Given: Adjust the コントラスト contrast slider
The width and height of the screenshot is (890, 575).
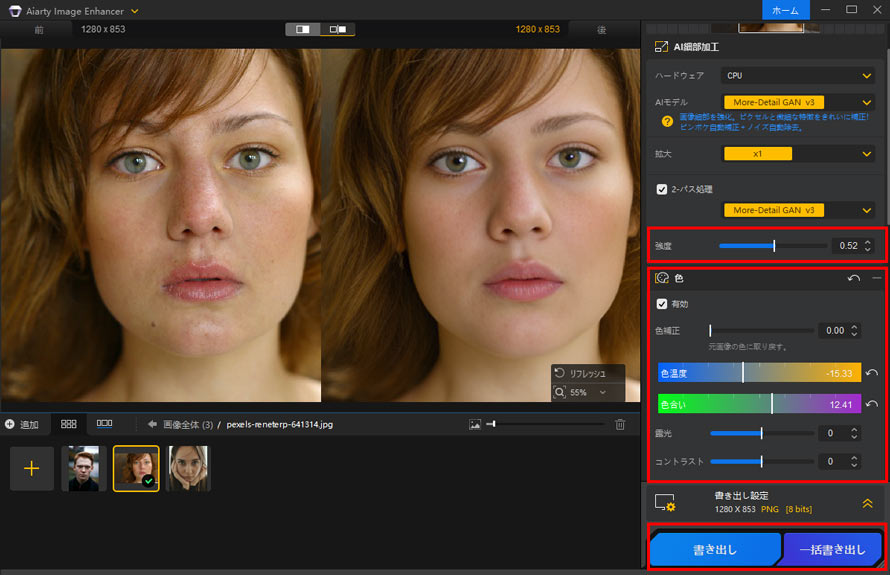Looking at the screenshot, I should (x=761, y=461).
